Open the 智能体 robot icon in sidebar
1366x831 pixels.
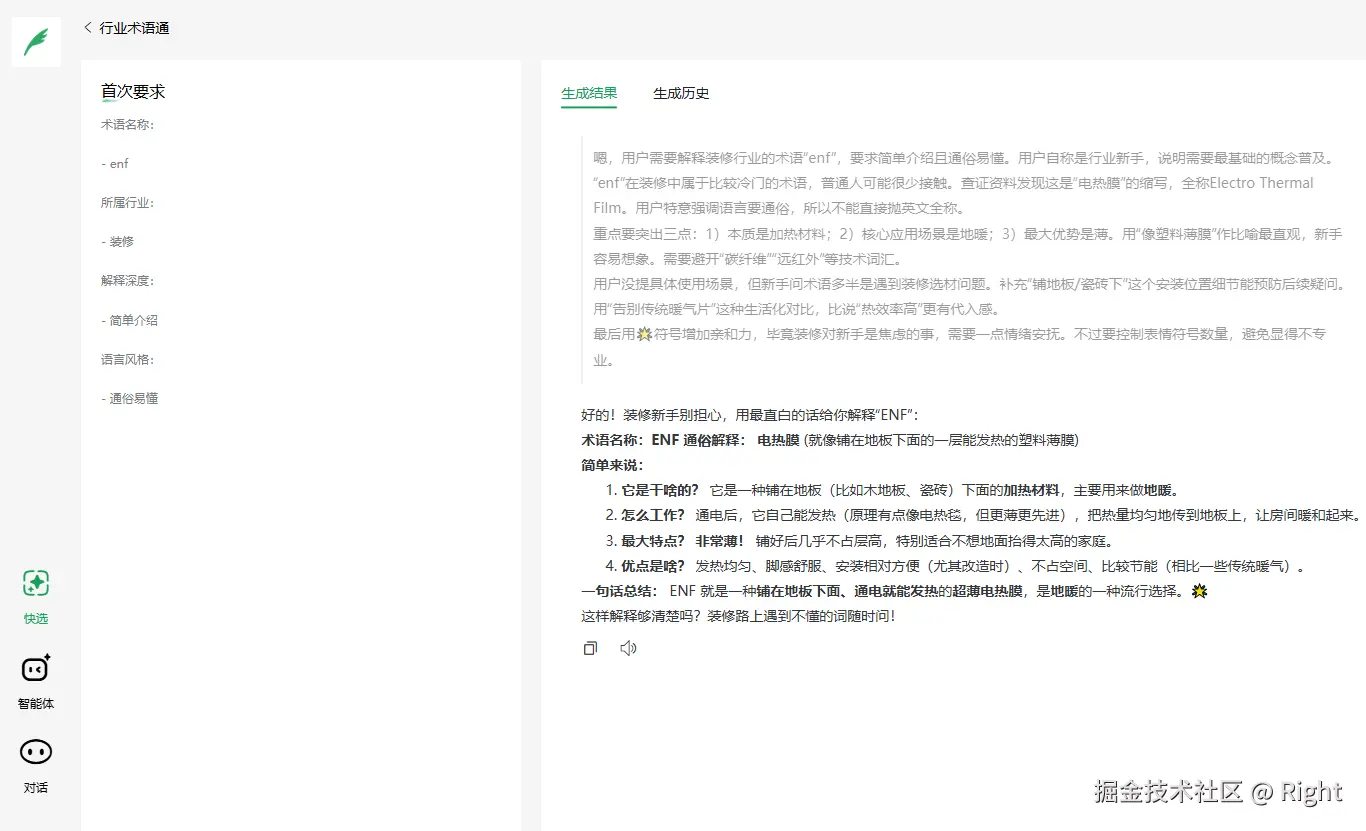[35, 669]
